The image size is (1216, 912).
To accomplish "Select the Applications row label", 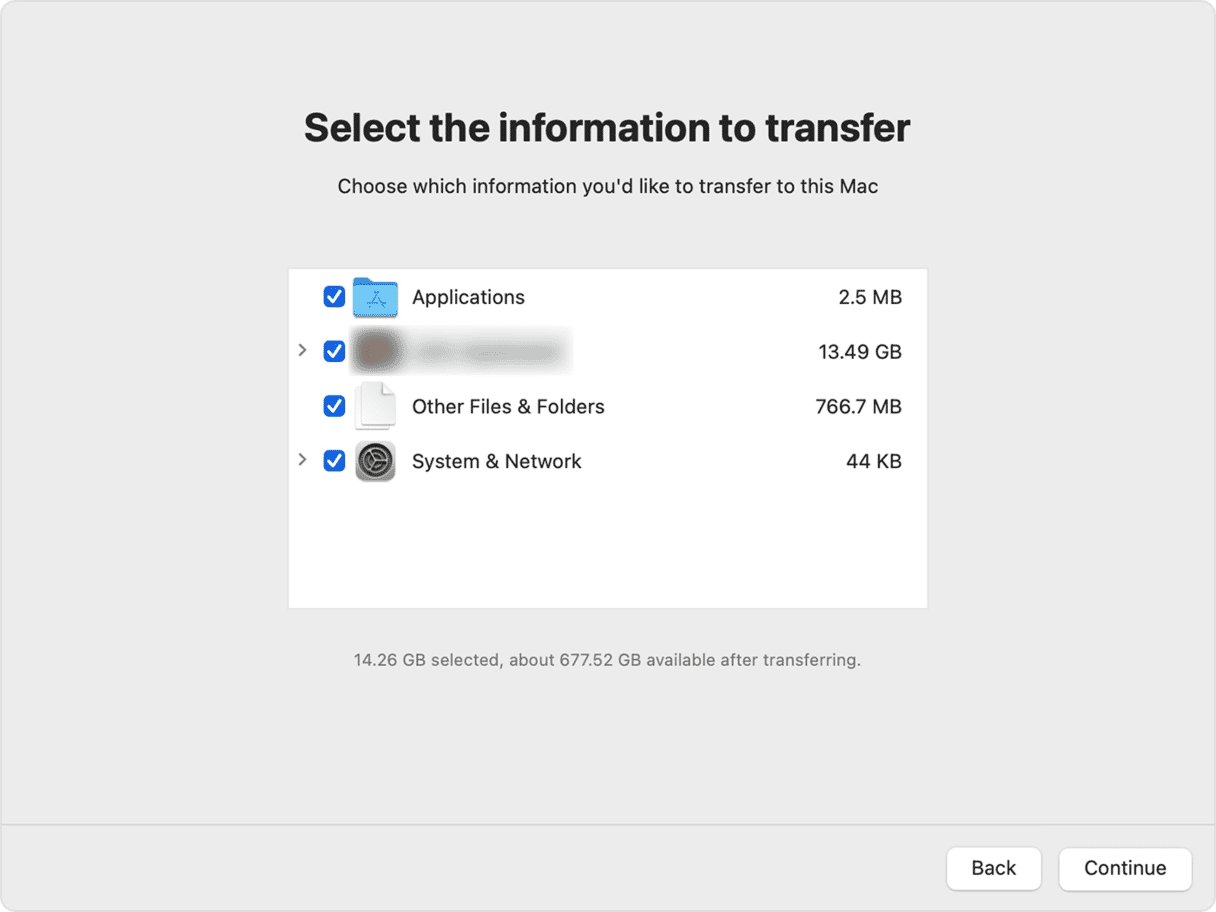I will point(468,297).
